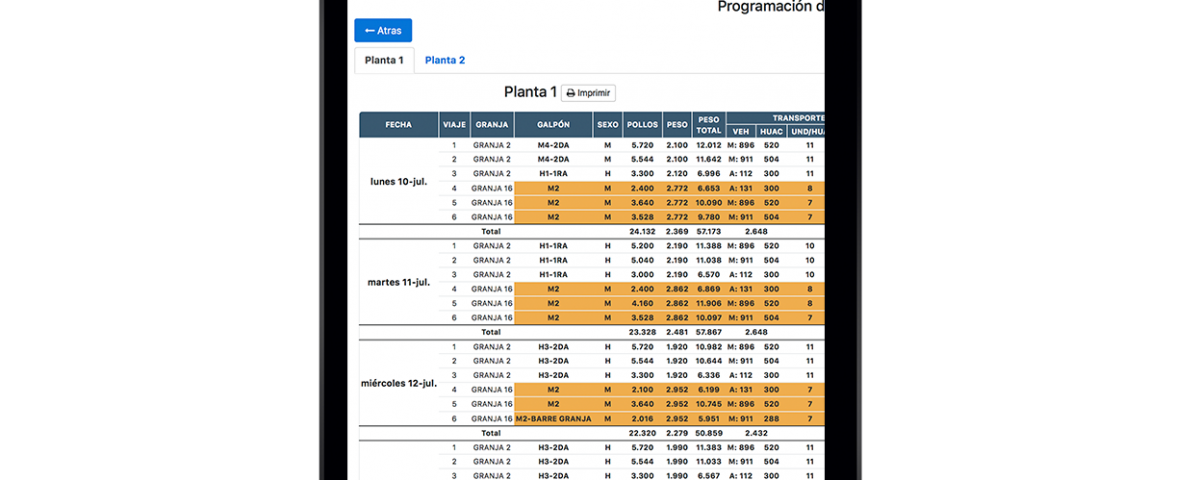Image resolution: width=1200 pixels, height=480 pixels.
Task: Click the GRANJA column header
Action: [492, 125]
